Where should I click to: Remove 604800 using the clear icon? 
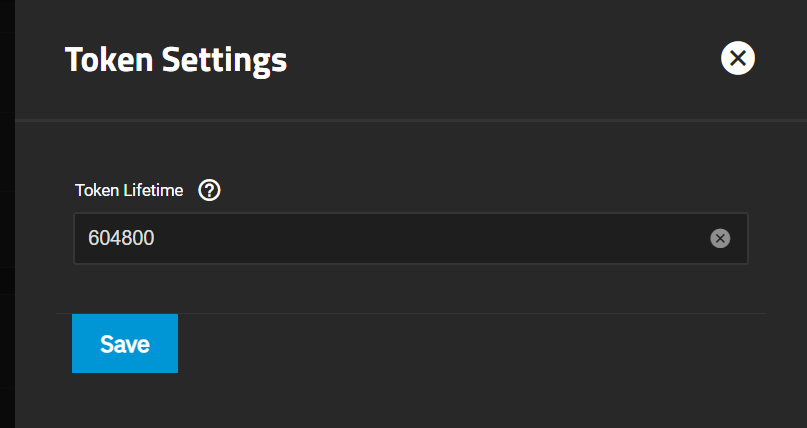pyautogui.click(x=720, y=238)
